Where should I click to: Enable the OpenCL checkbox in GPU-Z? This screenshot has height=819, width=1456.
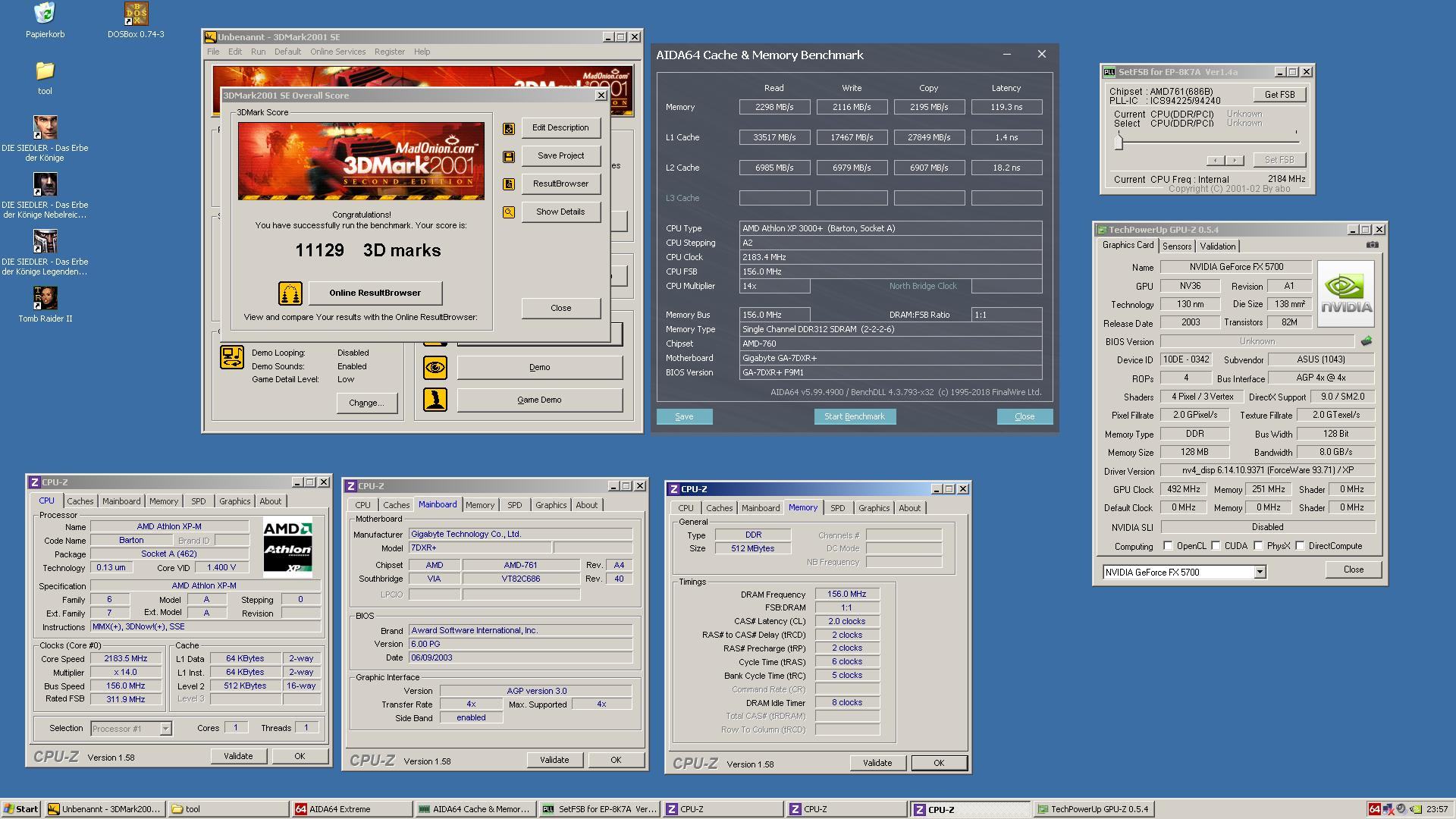point(1168,546)
